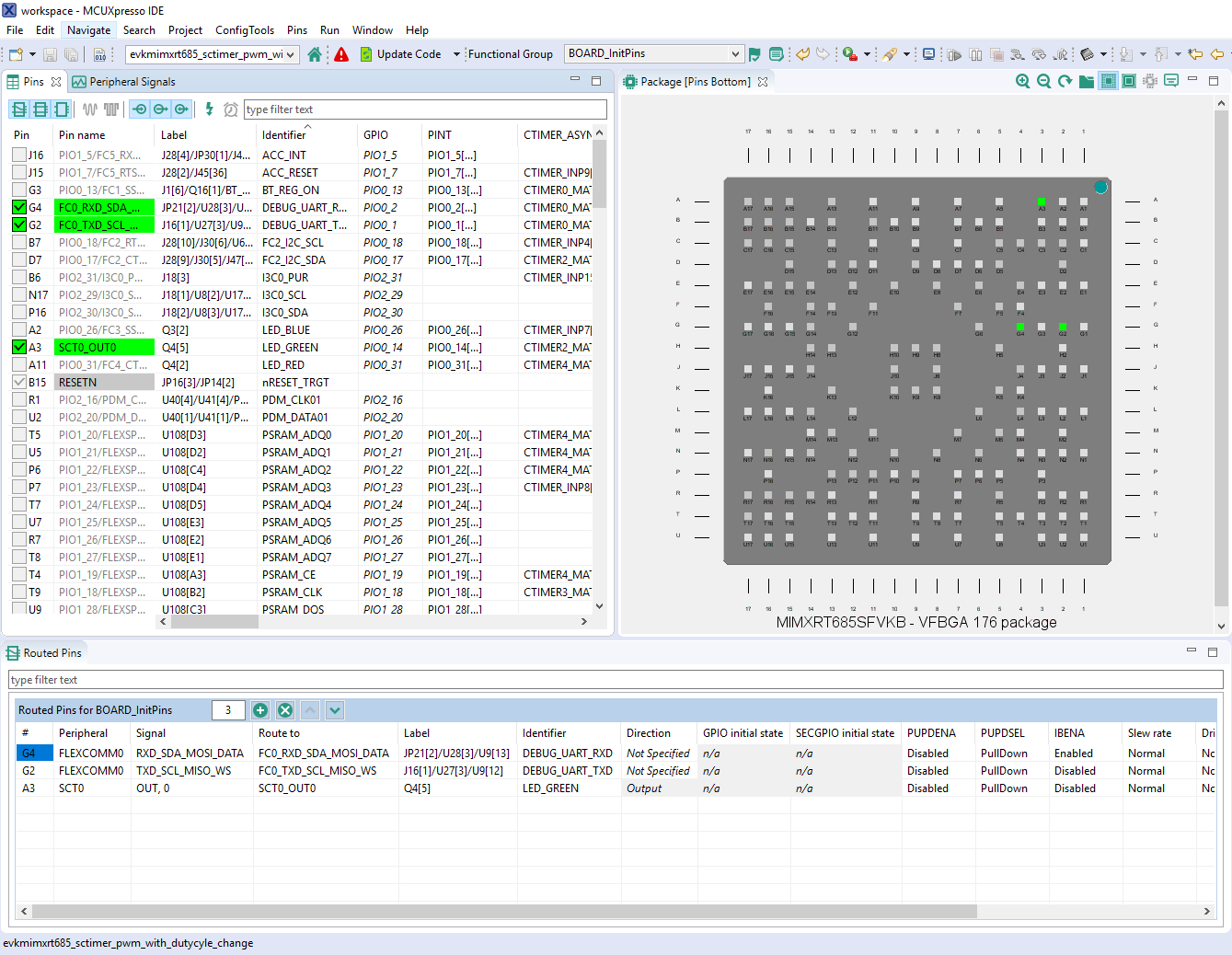
Task: Open the ConfigTools menu
Action: point(244,30)
